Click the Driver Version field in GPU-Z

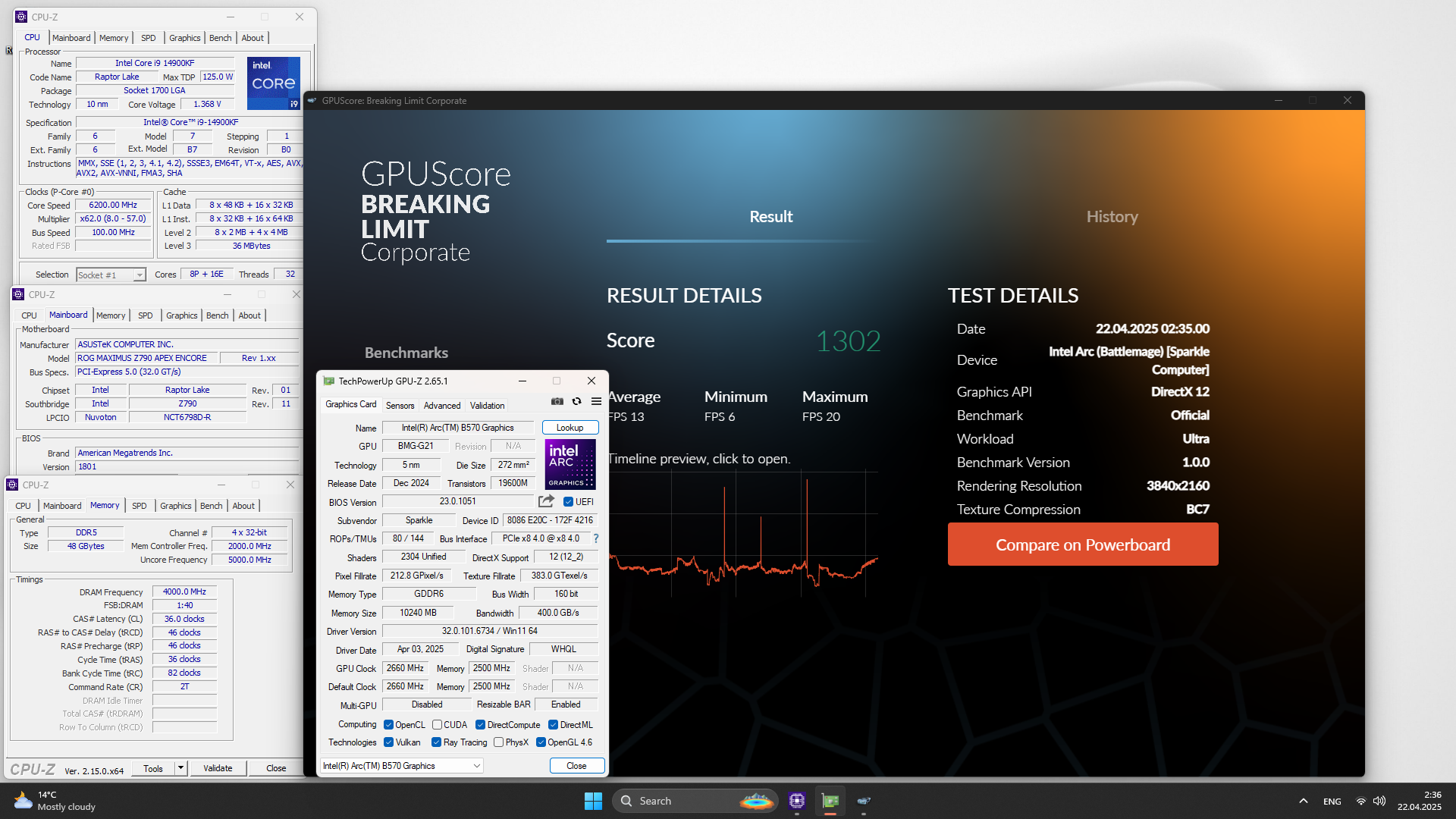[x=490, y=631]
